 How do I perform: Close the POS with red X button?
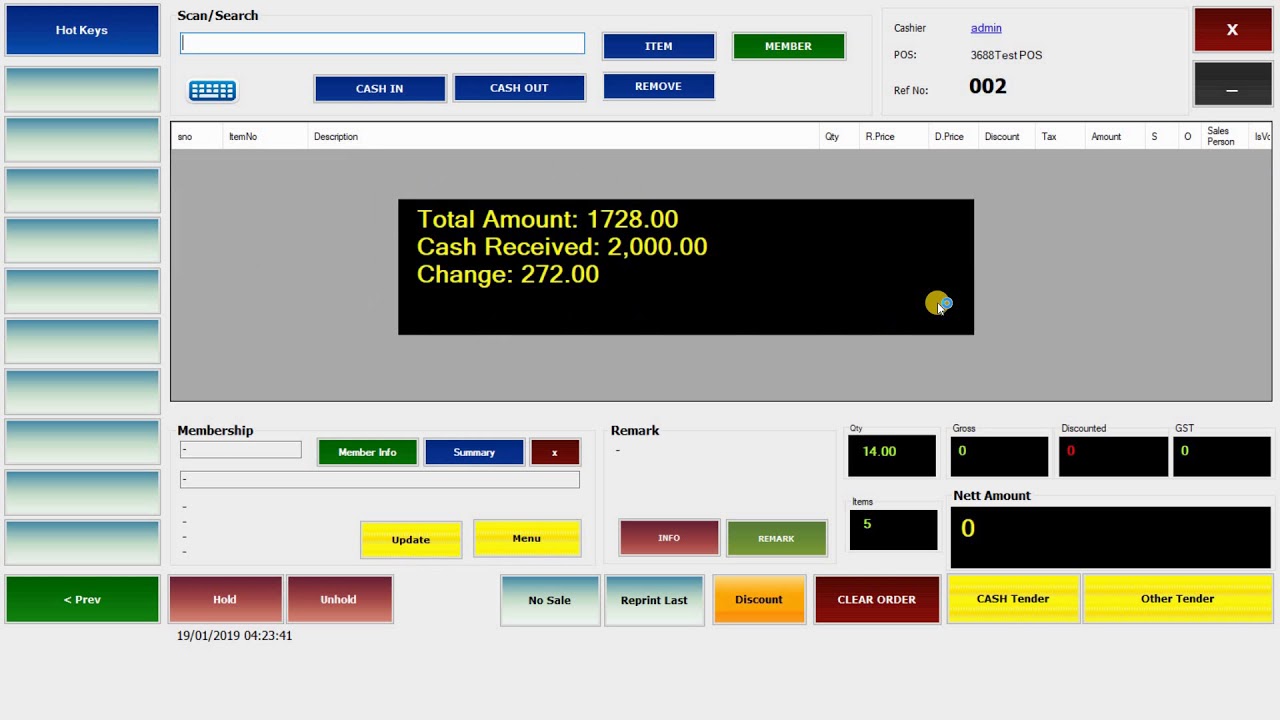pyautogui.click(x=1232, y=30)
